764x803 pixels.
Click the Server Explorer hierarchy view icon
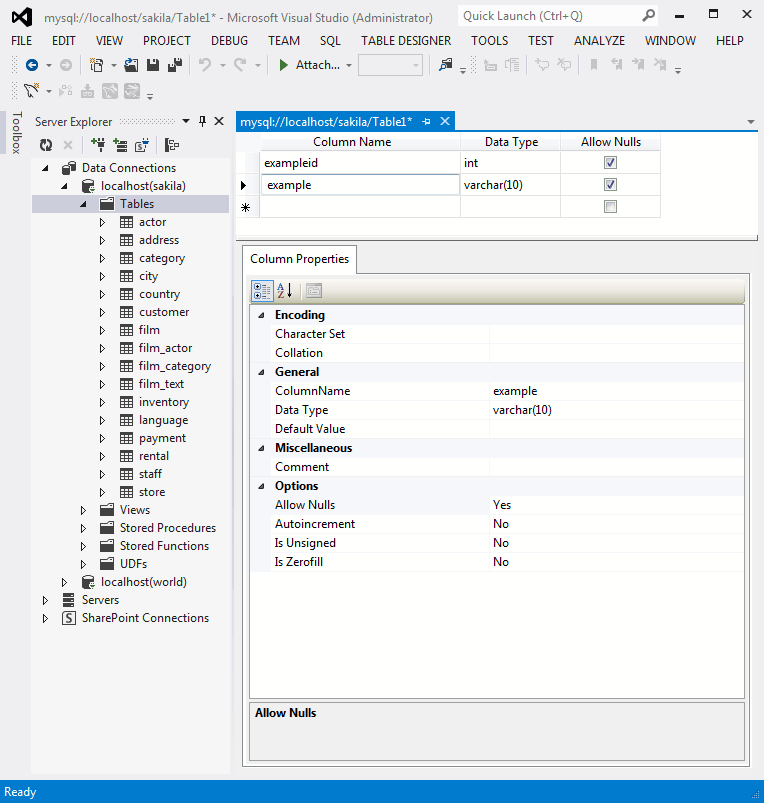pyautogui.click(x=172, y=145)
